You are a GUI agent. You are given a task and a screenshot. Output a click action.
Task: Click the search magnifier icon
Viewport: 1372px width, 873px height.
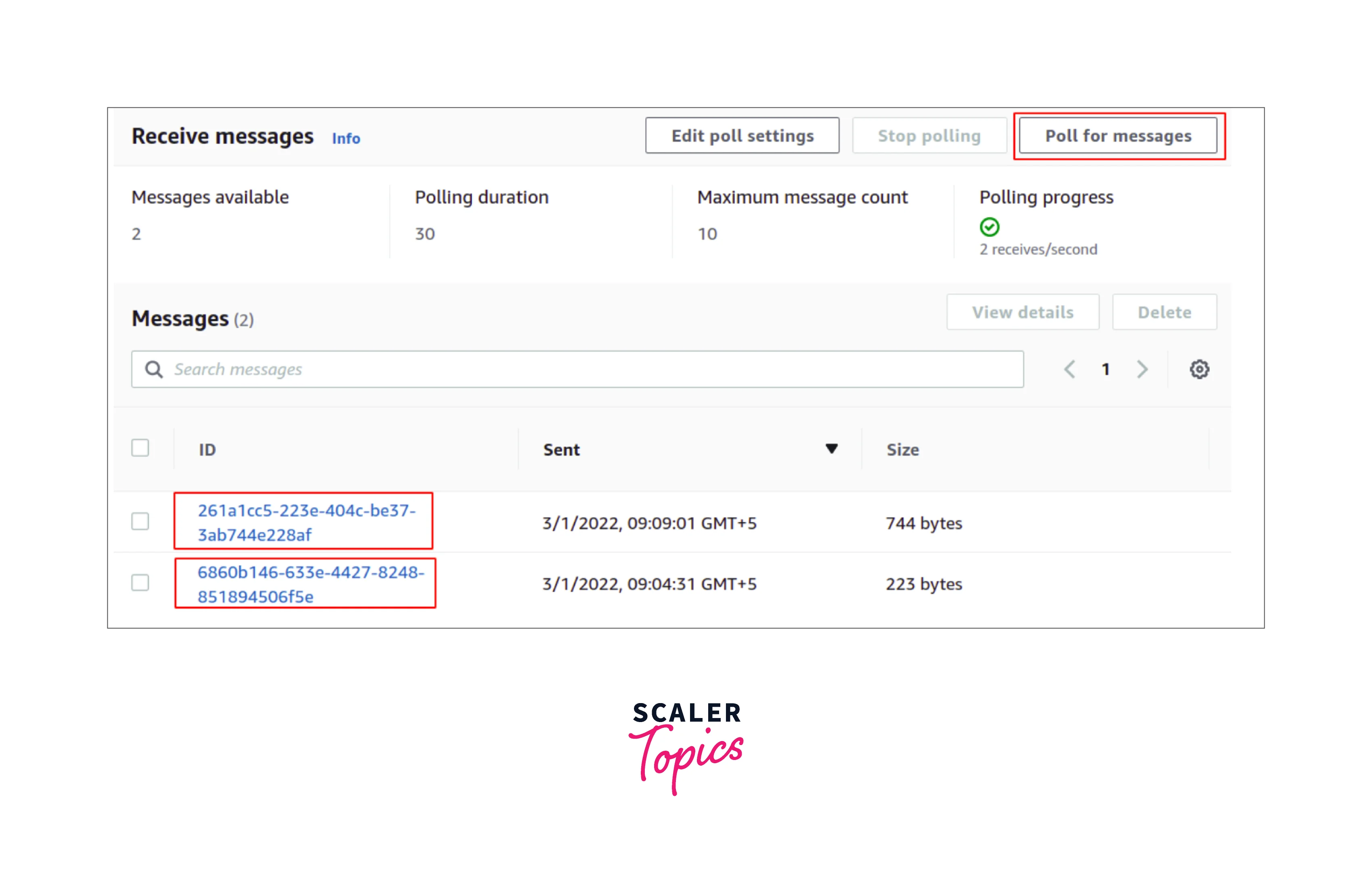coord(153,369)
